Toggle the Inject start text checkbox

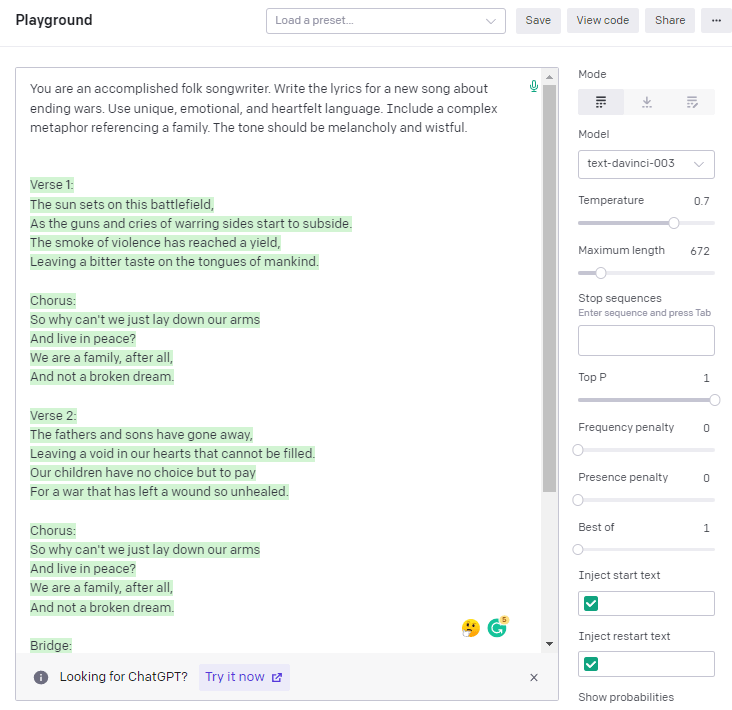(x=591, y=604)
